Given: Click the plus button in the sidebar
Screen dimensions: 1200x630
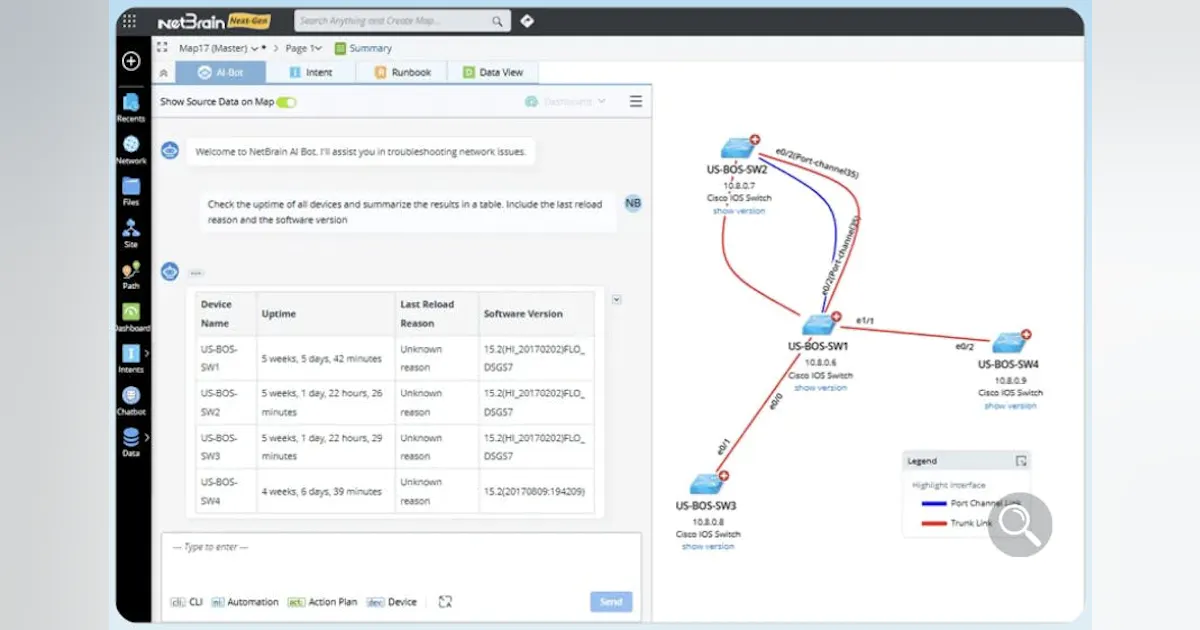Looking at the screenshot, I should [x=131, y=61].
